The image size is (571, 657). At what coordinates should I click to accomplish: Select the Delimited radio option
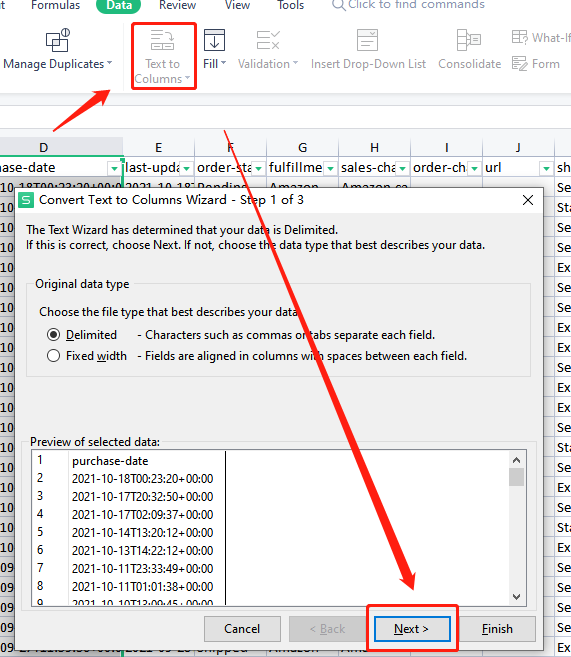point(53,335)
